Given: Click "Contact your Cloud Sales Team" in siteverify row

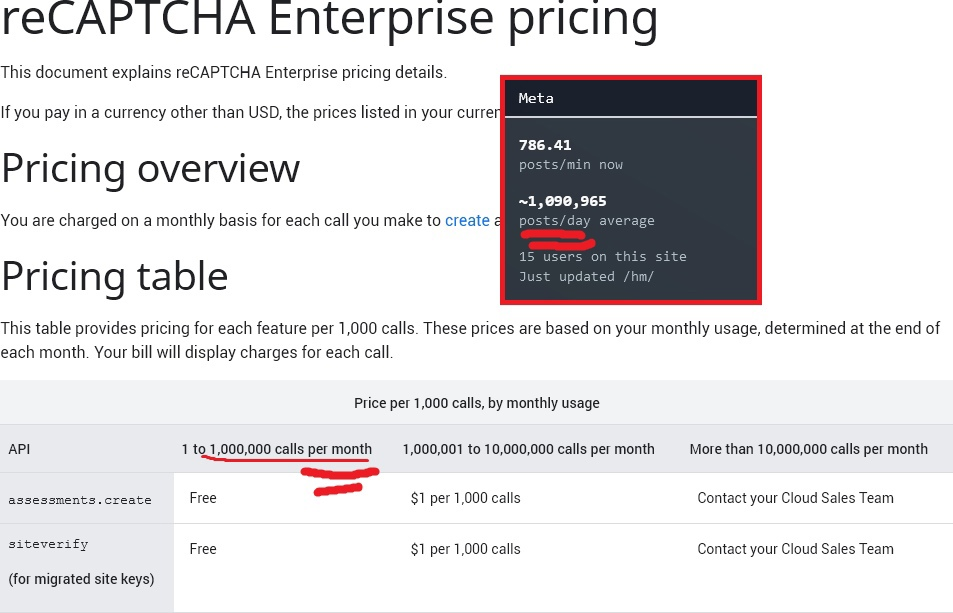Looking at the screenshot, I should pyautogui.click(x=796, y=549).
